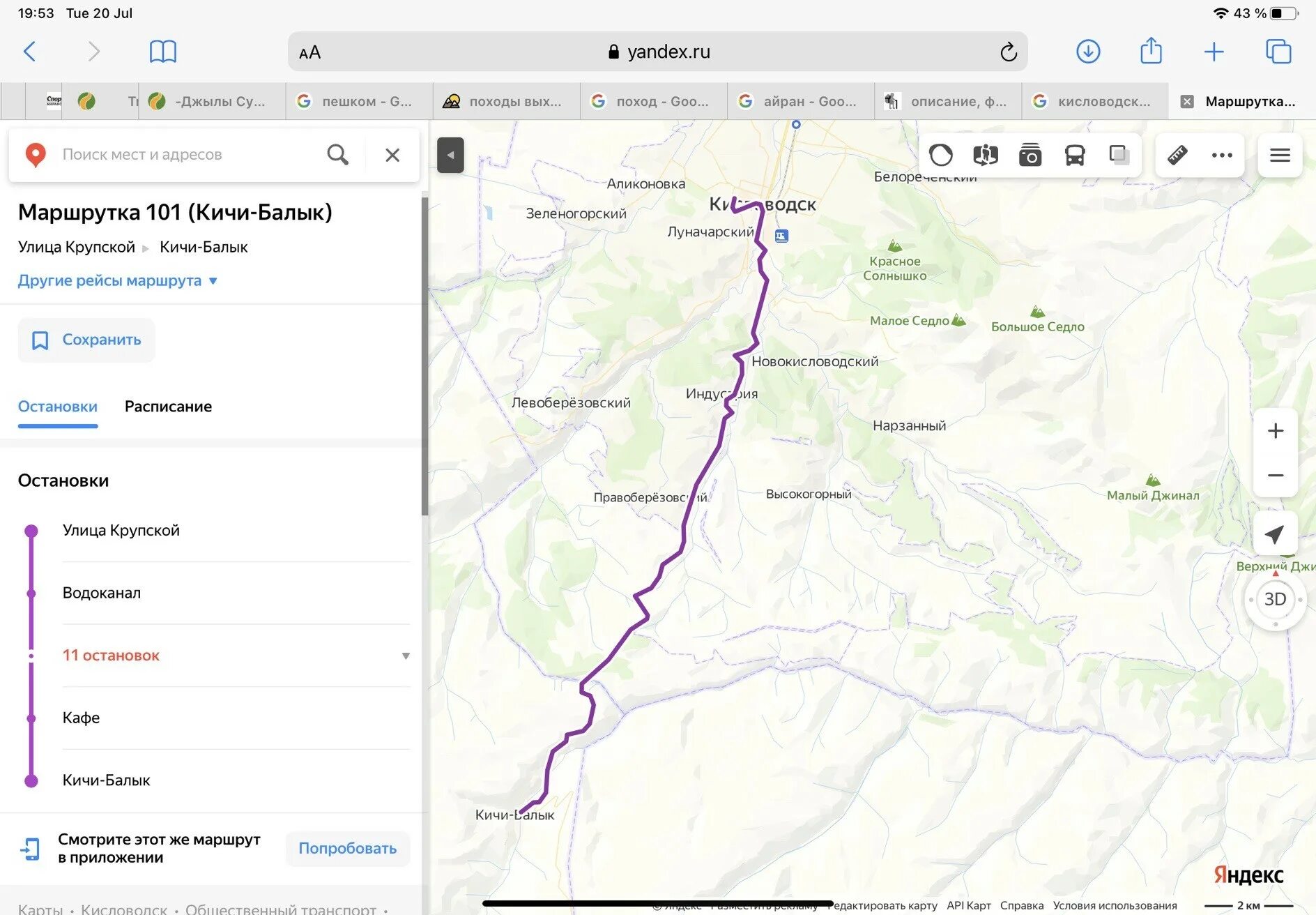Click the Малое Седло mountain marker
The width and height of the screenshot is (1316, 915).
coord(959,320)
